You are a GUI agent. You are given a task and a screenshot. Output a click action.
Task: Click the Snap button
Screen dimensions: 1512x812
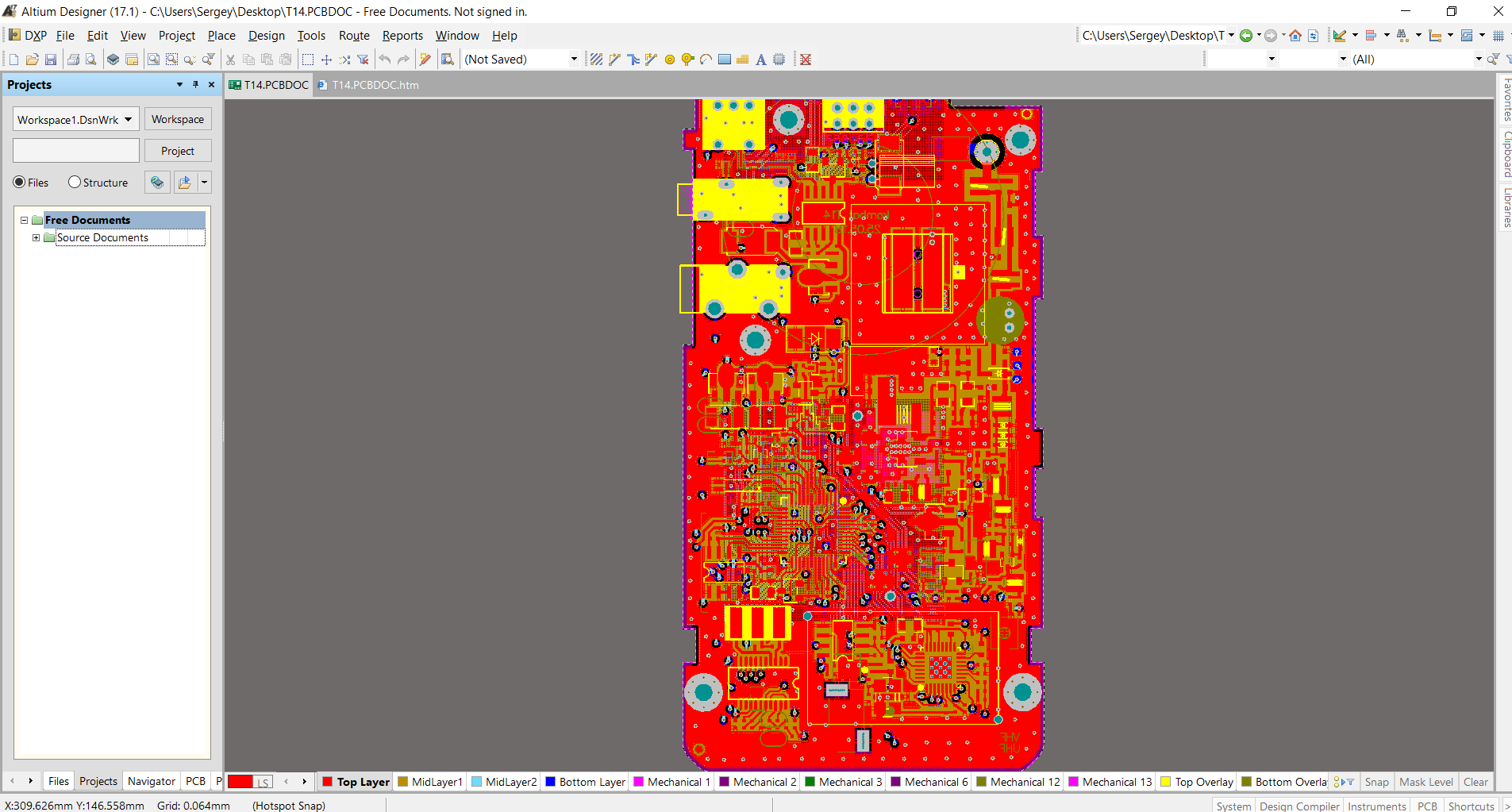[x=1376, y=782]
